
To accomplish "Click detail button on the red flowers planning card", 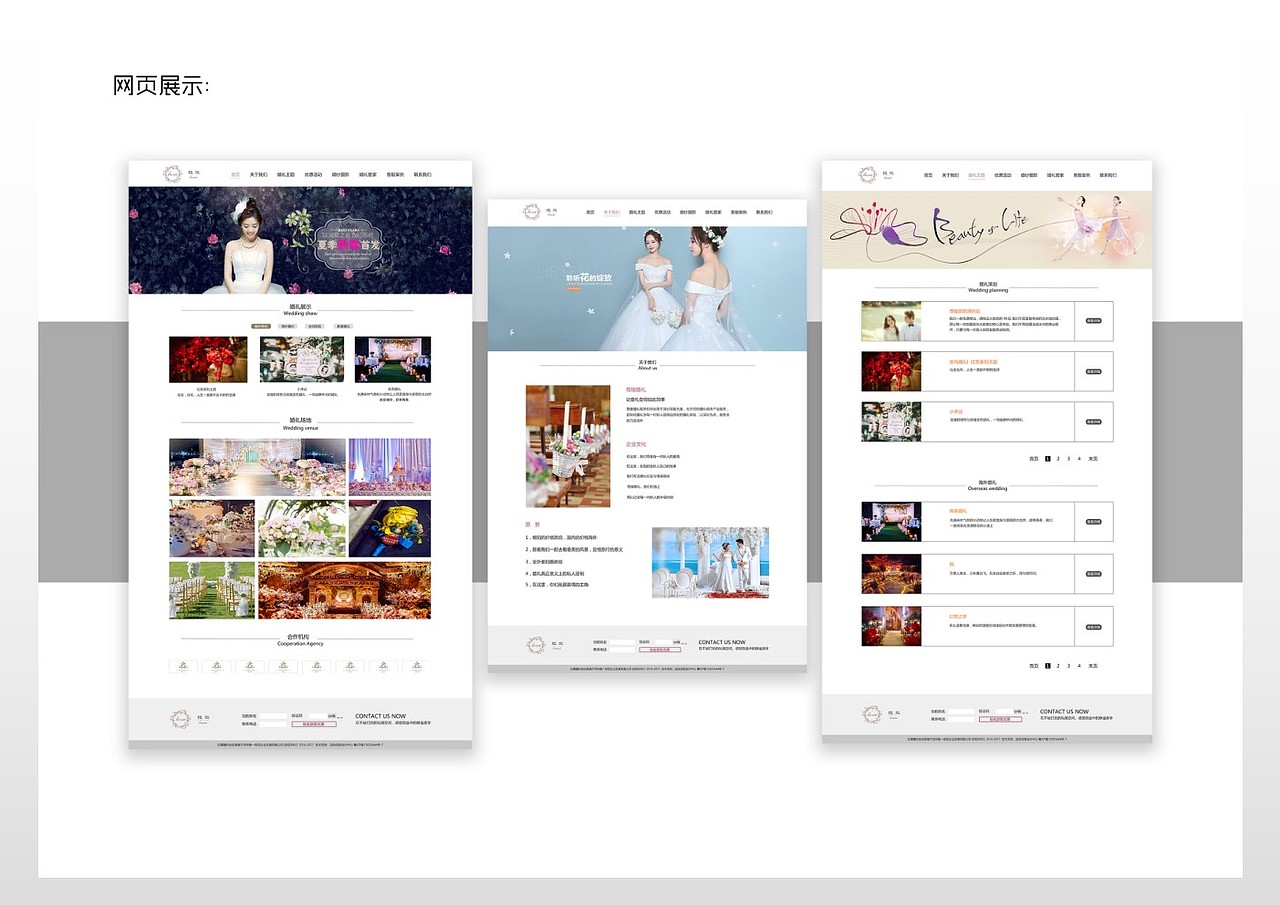I will coord(1094,371).
